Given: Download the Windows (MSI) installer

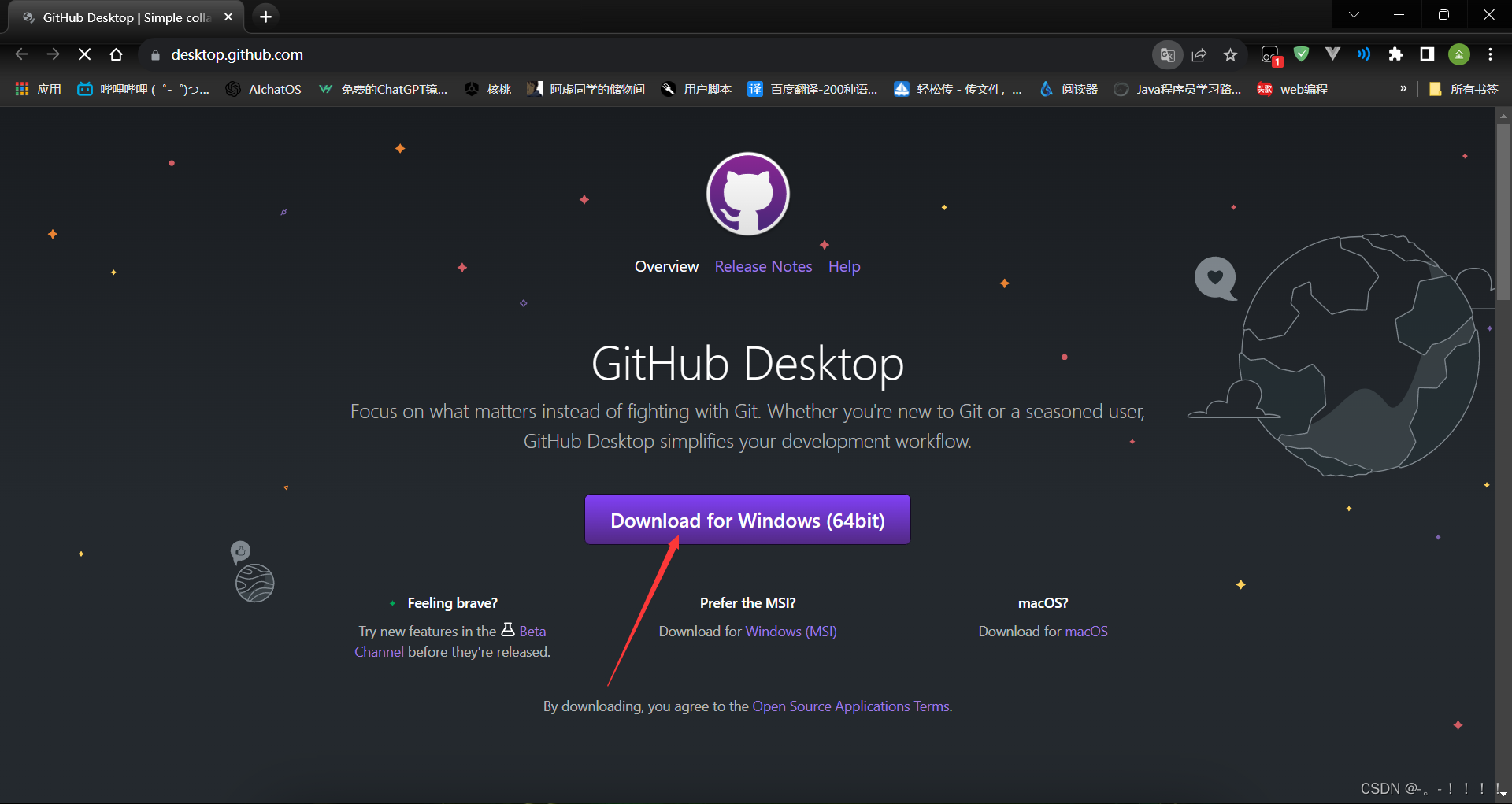Looking at the screenshot, I should click(791, 631).
